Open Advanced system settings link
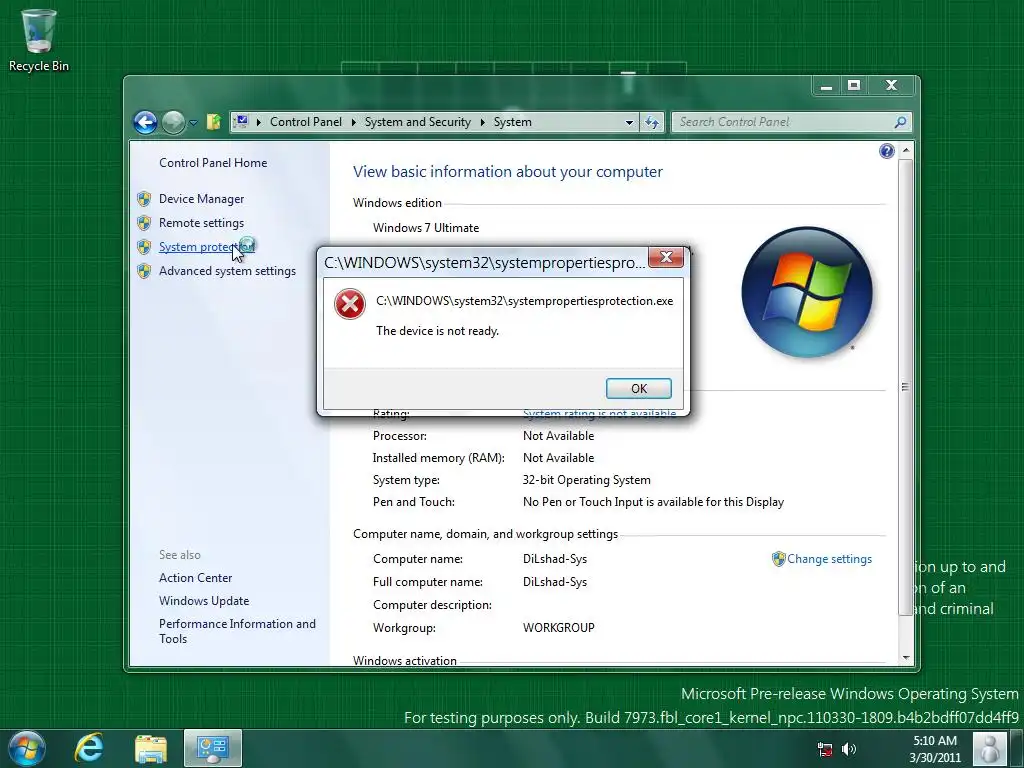 (x=227, y=271)
